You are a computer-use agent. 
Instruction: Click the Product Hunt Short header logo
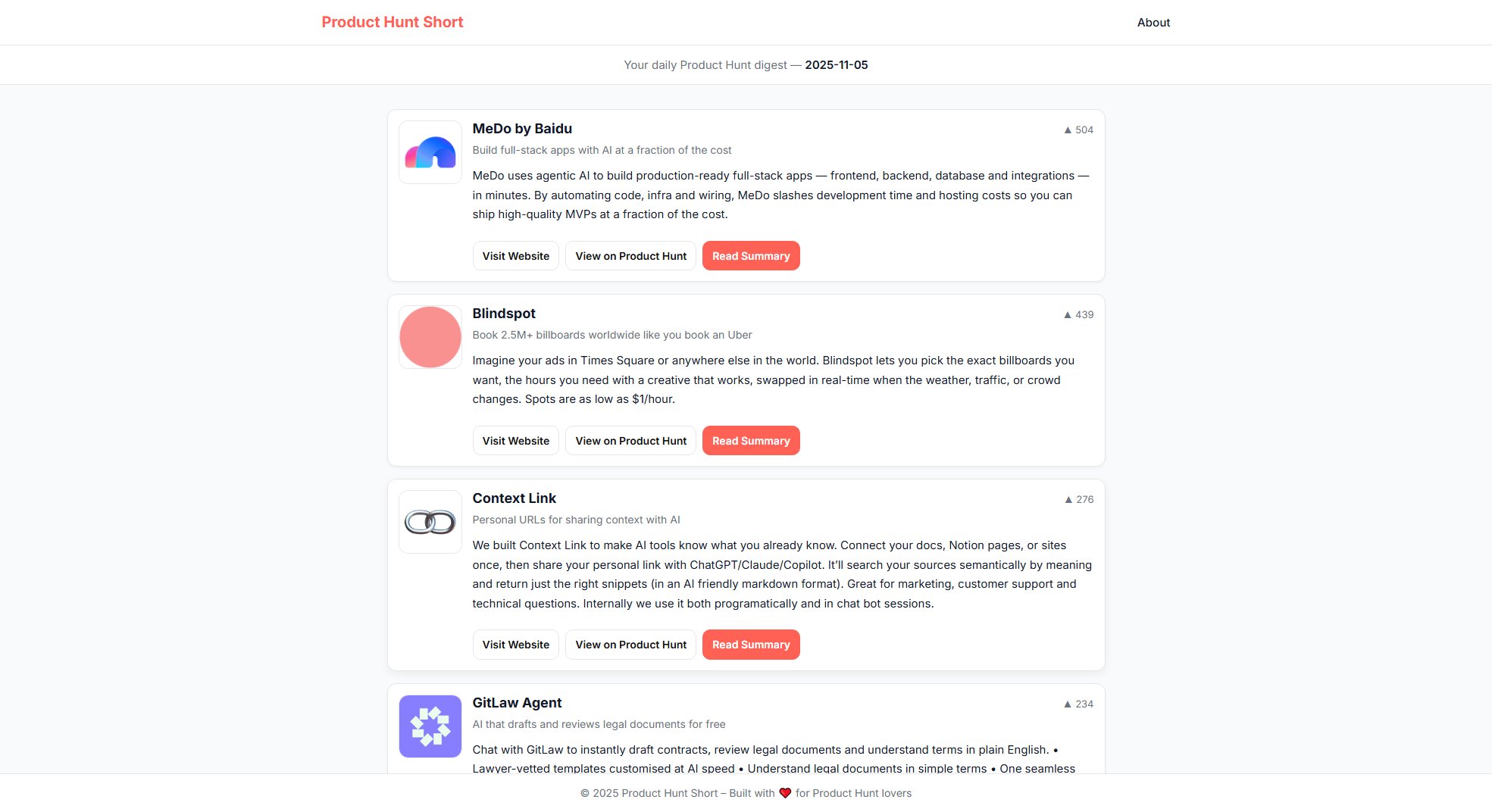click(392, 22)
